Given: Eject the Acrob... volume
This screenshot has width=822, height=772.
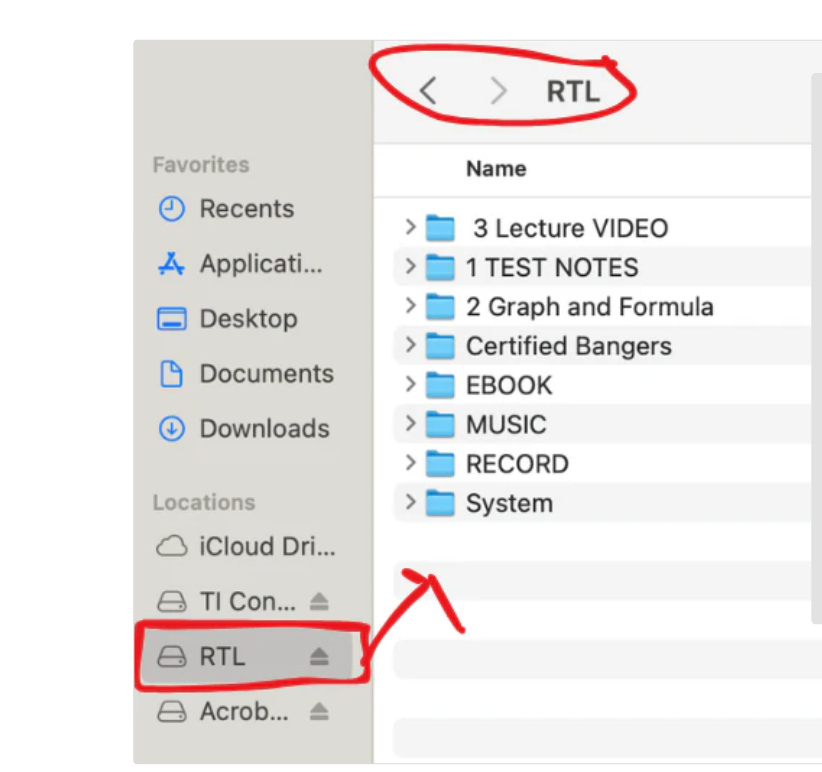Looking at the screenshot, I should pyautogui.click(x=318, y=712).
